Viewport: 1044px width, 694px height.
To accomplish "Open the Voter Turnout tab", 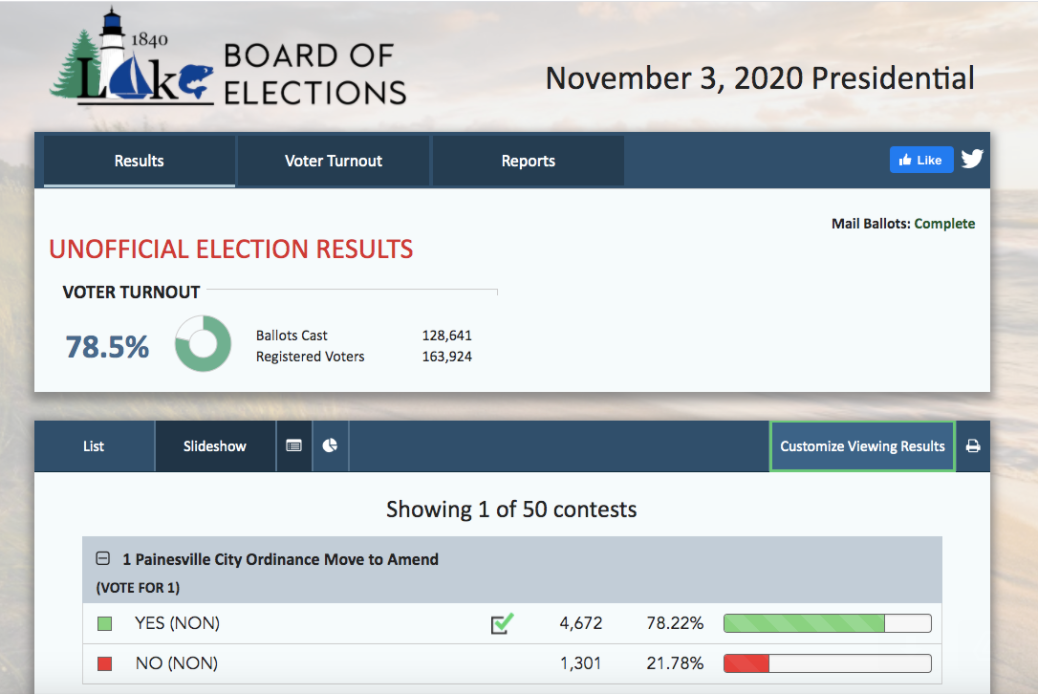I will [x=333, y=161].
